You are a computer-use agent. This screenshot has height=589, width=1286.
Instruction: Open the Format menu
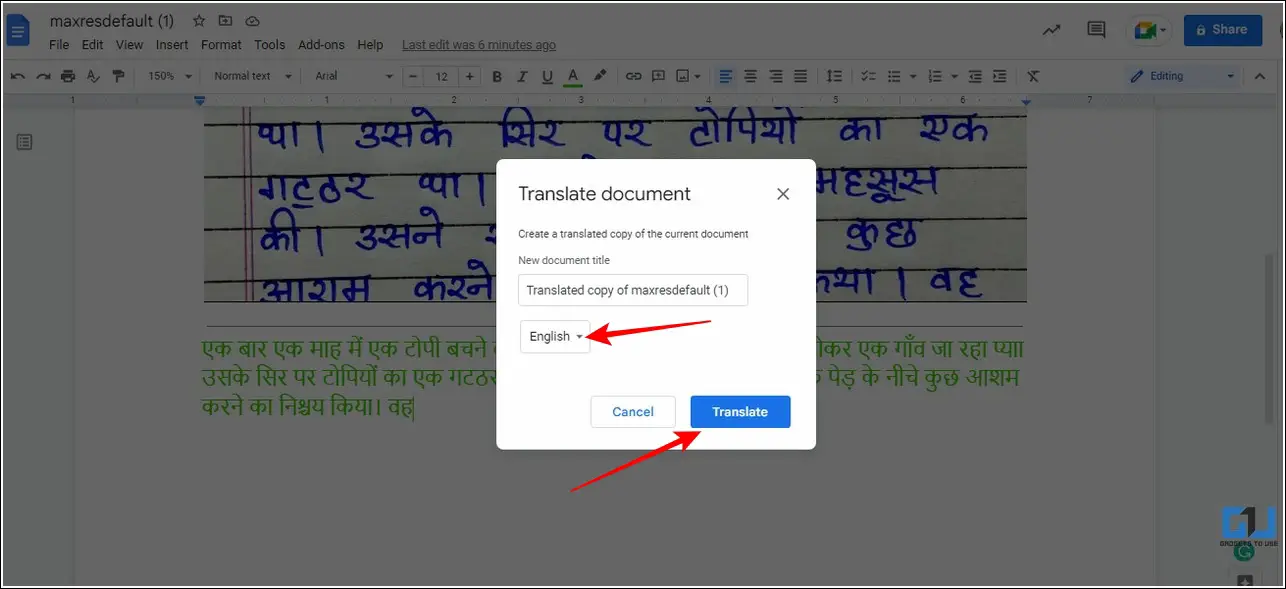pos(221,45)
